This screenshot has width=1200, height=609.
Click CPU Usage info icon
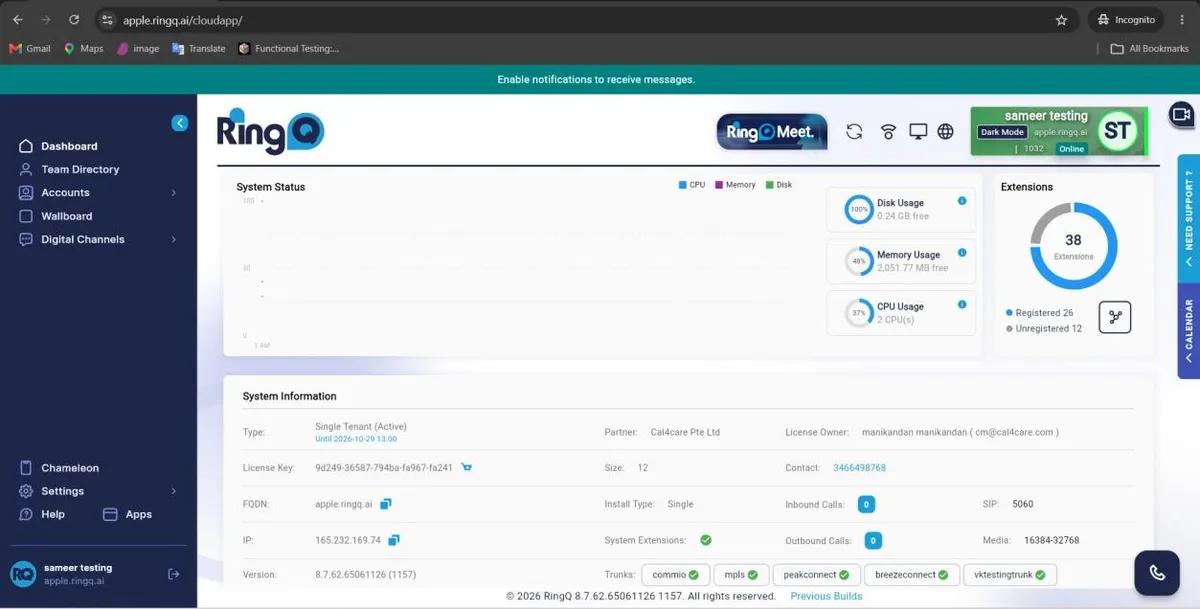tap(962, 305)
